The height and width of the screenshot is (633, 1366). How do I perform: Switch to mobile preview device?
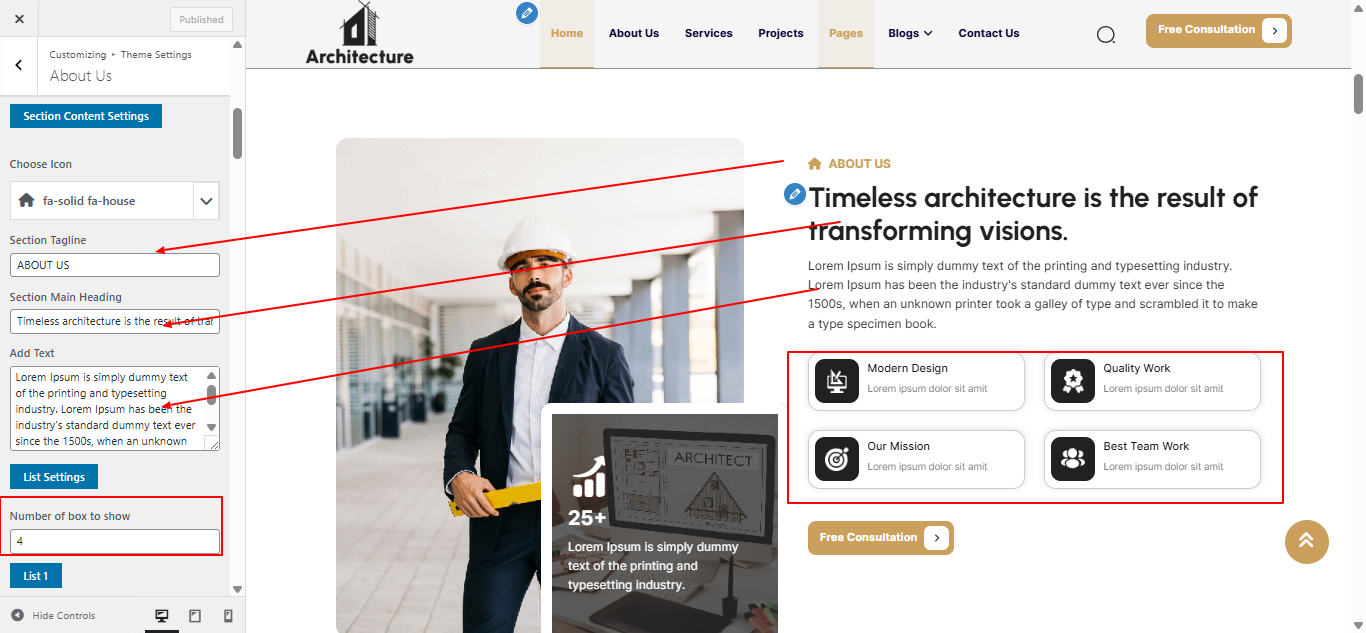pyautogui.click(x=228, y=616)
